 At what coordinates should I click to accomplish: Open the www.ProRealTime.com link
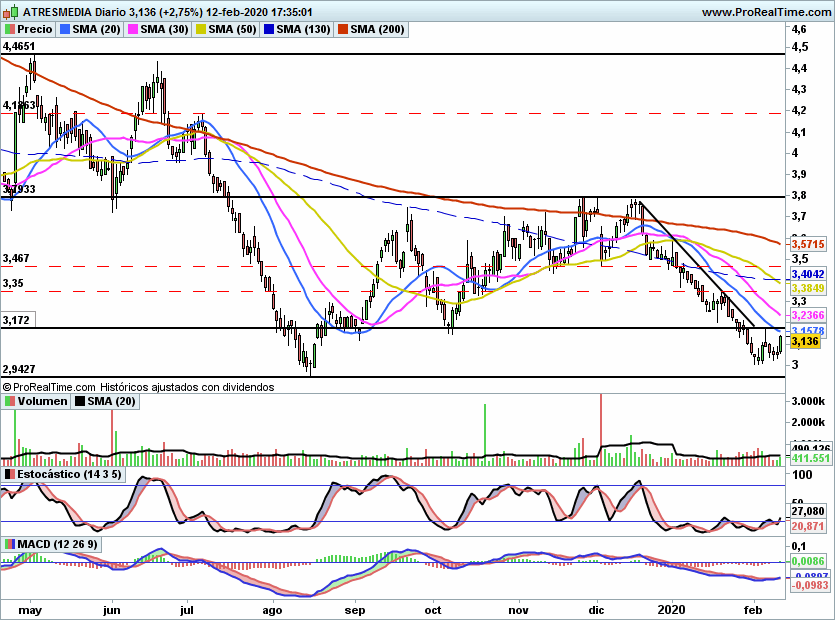766,12
